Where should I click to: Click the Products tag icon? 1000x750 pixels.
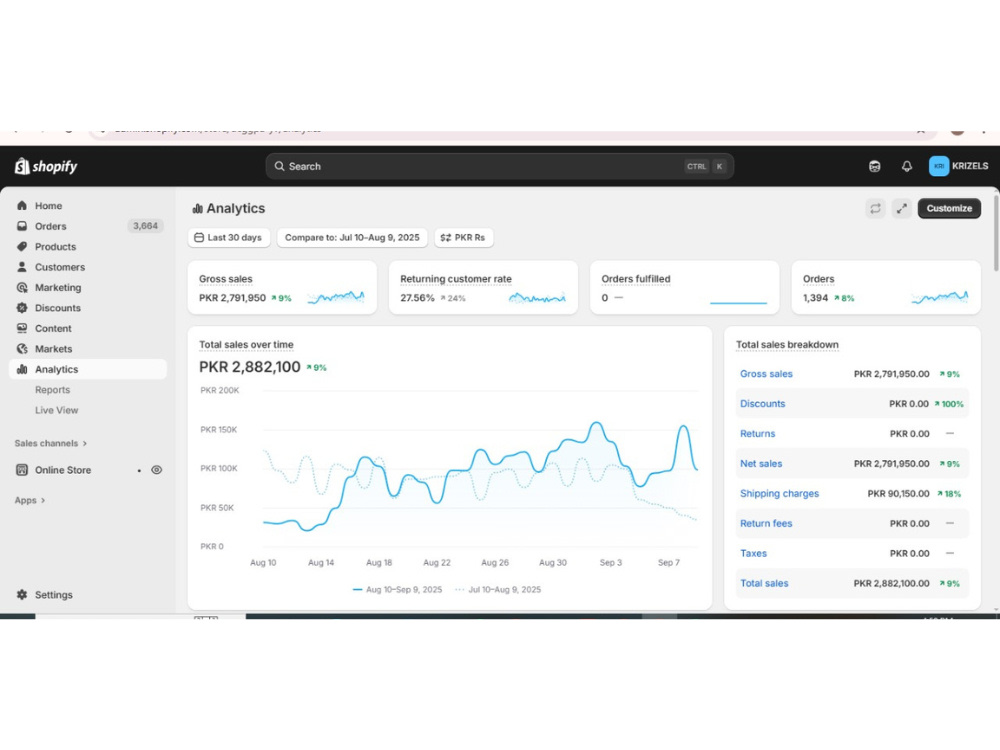click(22, 246)
